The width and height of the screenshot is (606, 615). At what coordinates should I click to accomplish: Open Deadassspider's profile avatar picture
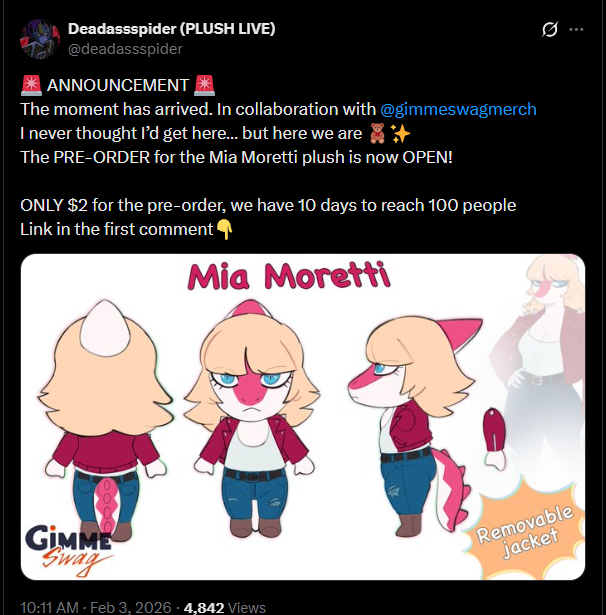(x=40, y=39)
